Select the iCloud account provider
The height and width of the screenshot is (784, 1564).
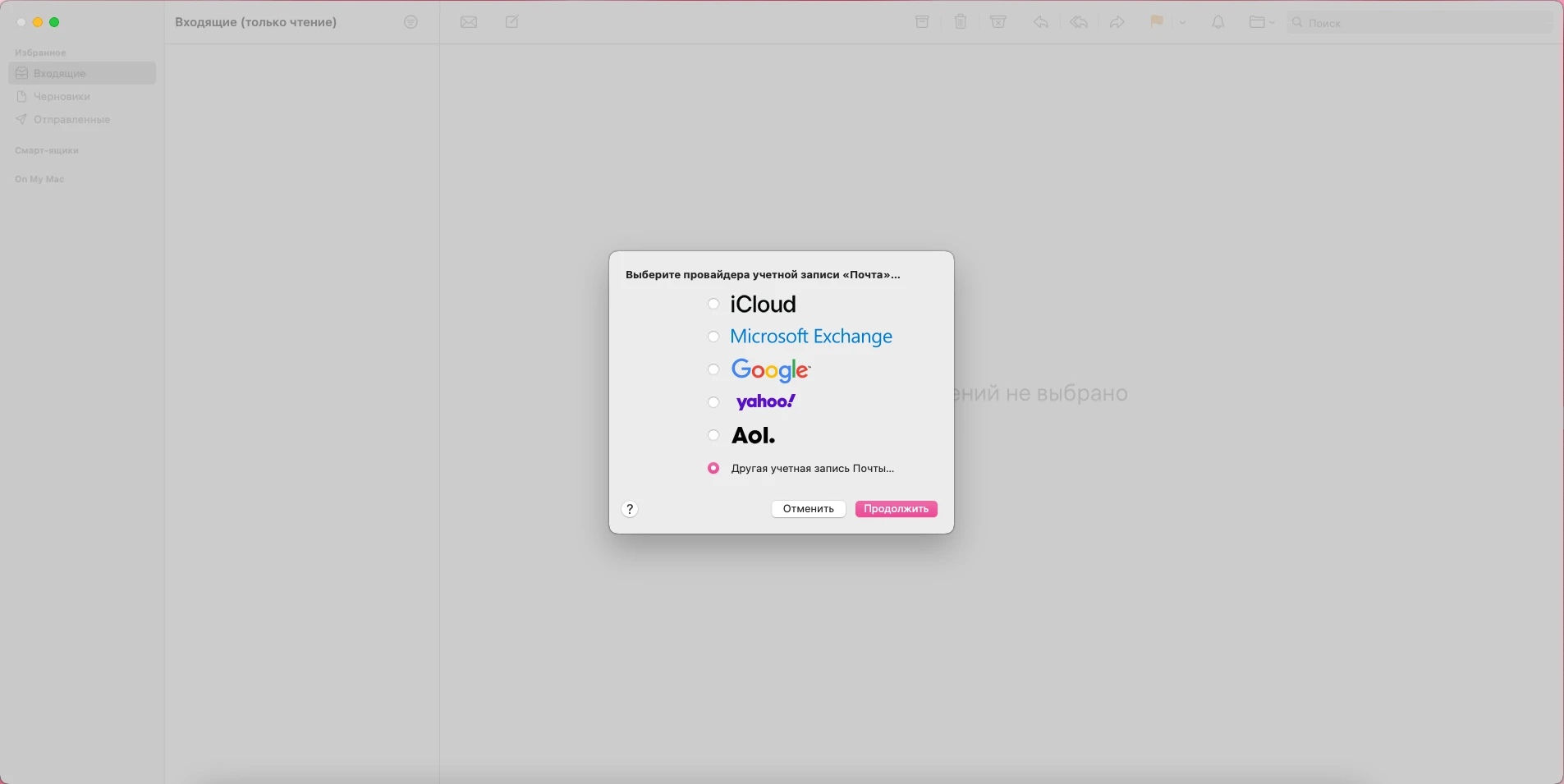[x=713, y=304]
